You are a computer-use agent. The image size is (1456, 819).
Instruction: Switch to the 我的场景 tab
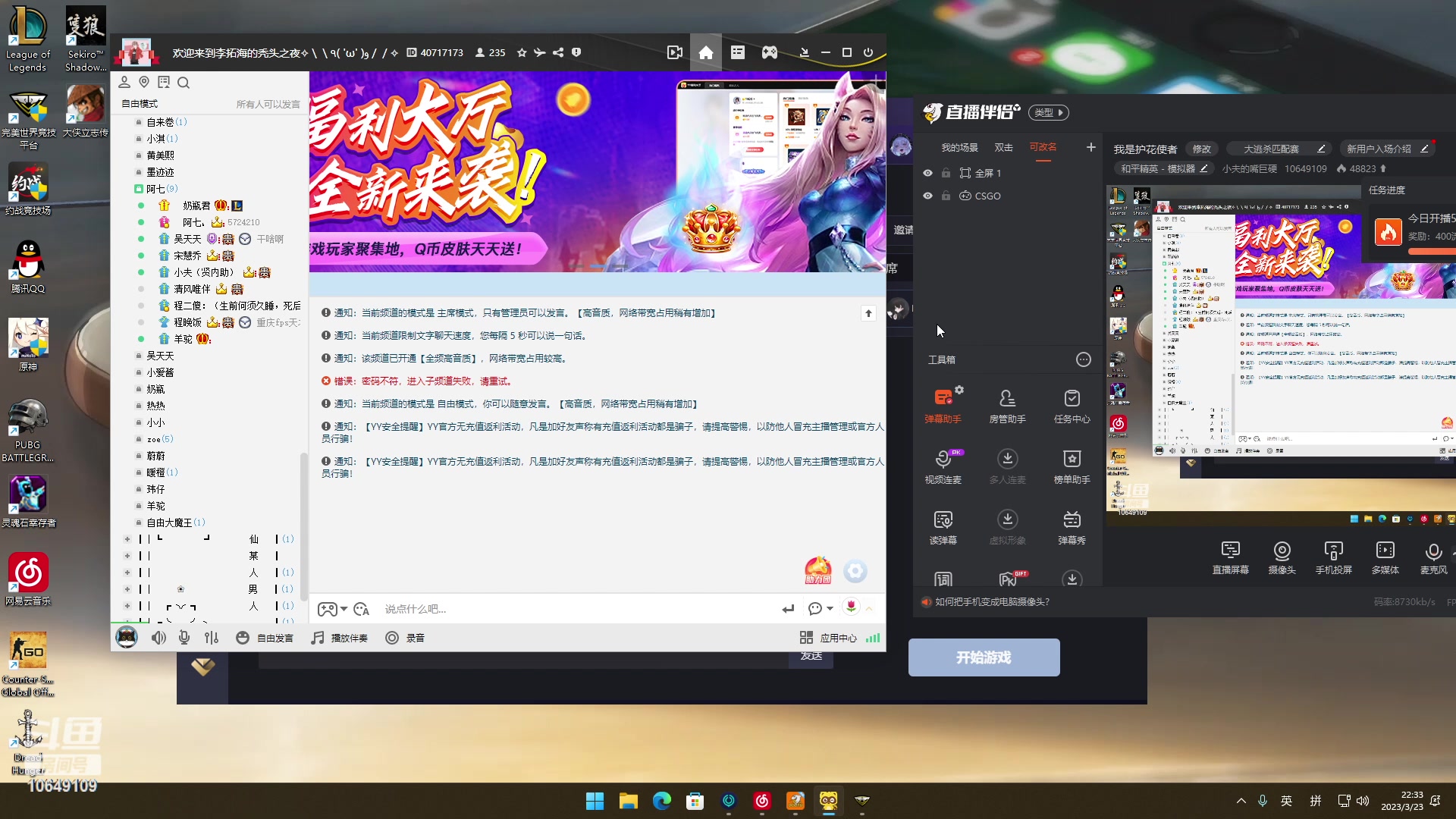pyautogui.click(x=960, y=147)
